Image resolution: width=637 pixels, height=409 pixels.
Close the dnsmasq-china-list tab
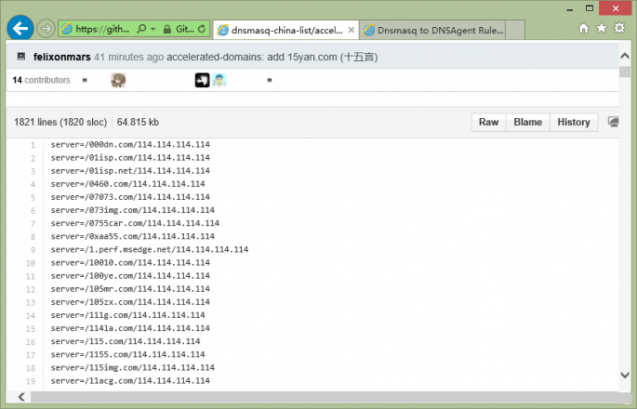tap(349, 30)
